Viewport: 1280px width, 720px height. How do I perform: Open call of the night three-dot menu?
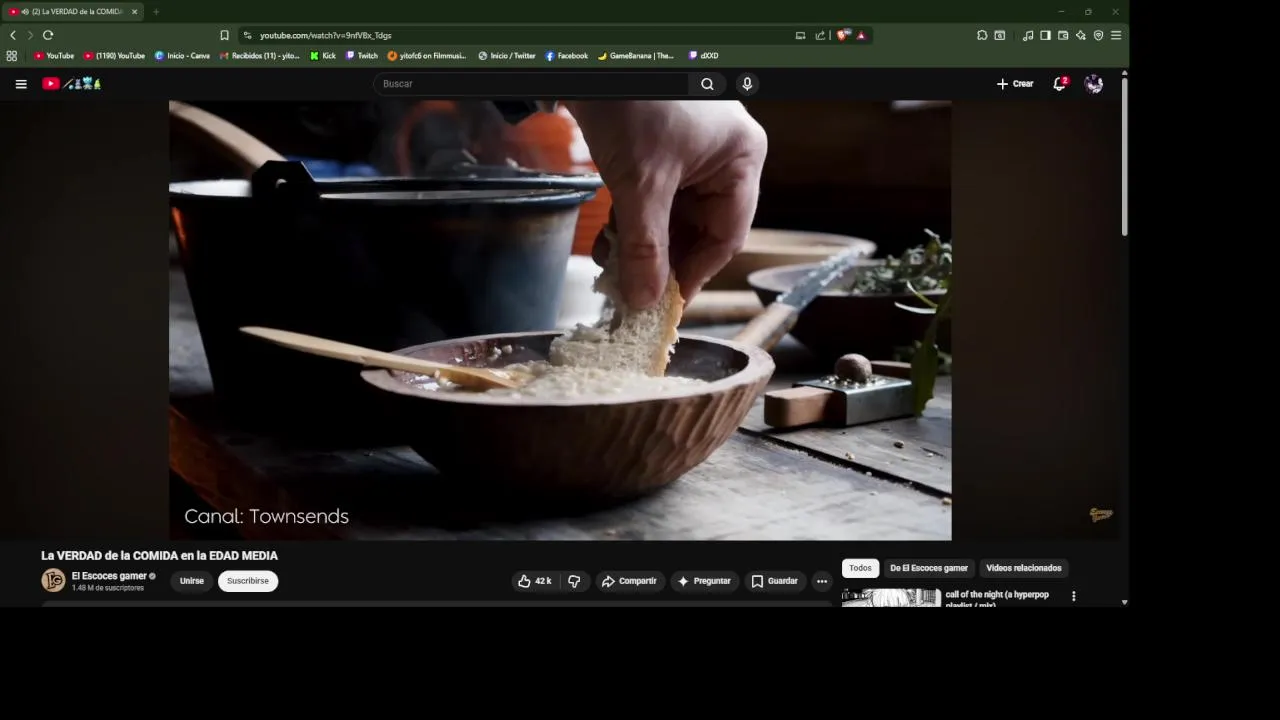pos(1074,596)
